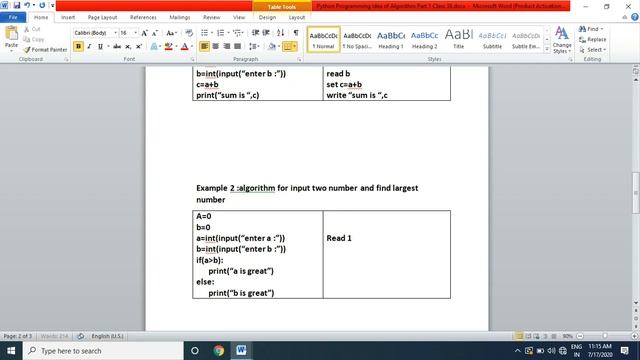
Task: Open the File tab
Action: (x=13, y=17)
